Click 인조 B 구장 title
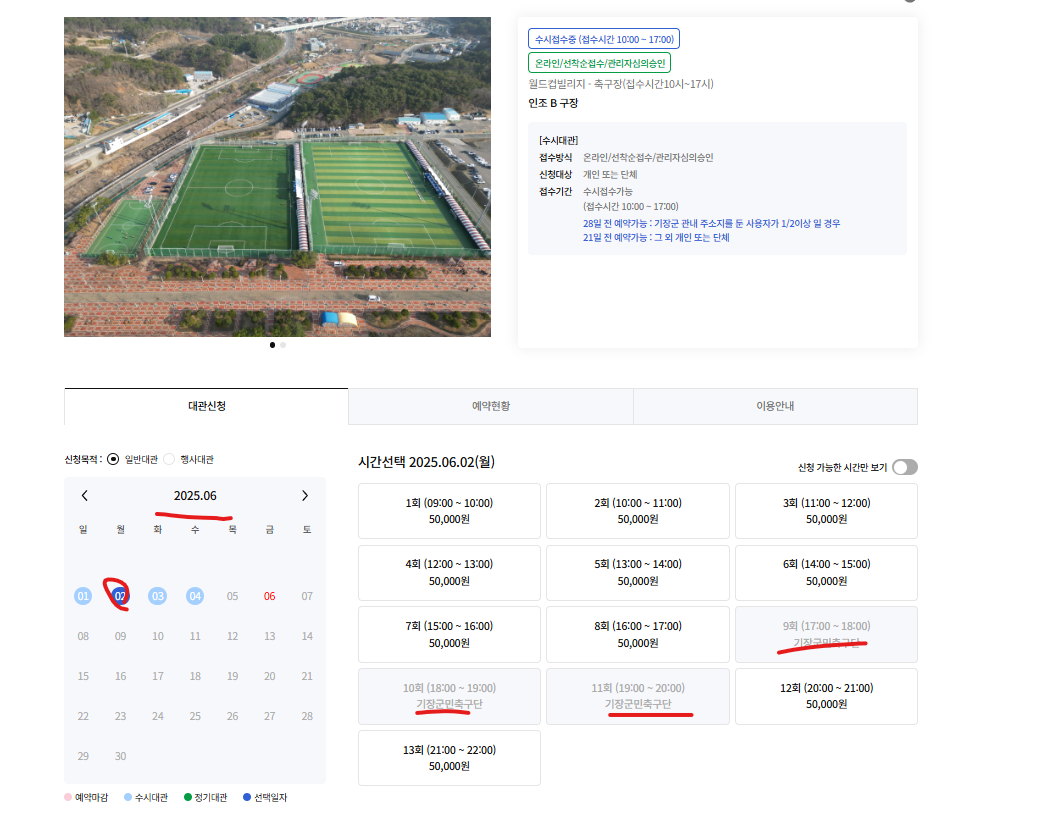 point(553,103)
